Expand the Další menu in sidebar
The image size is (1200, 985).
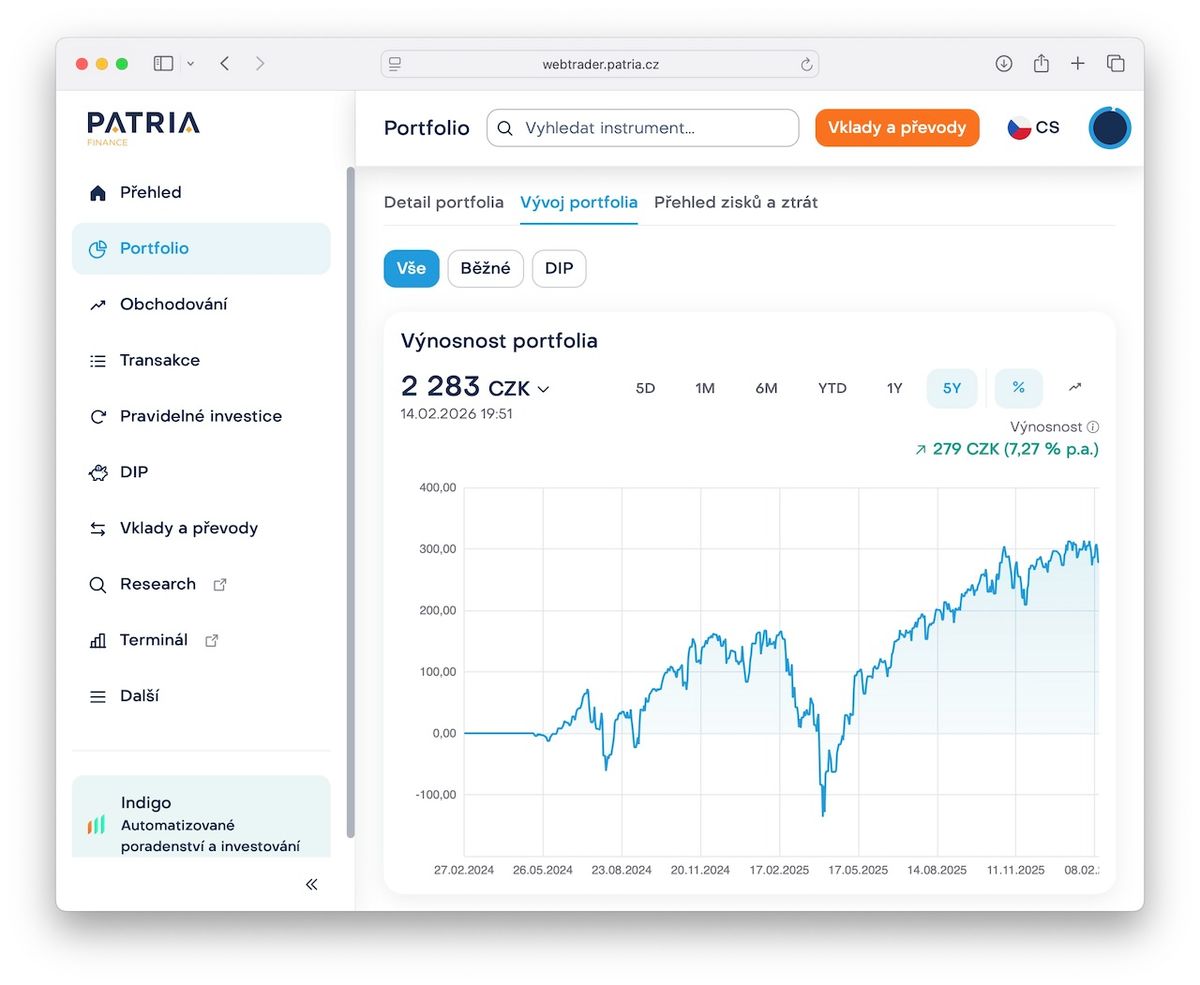(x=138, y=696)
